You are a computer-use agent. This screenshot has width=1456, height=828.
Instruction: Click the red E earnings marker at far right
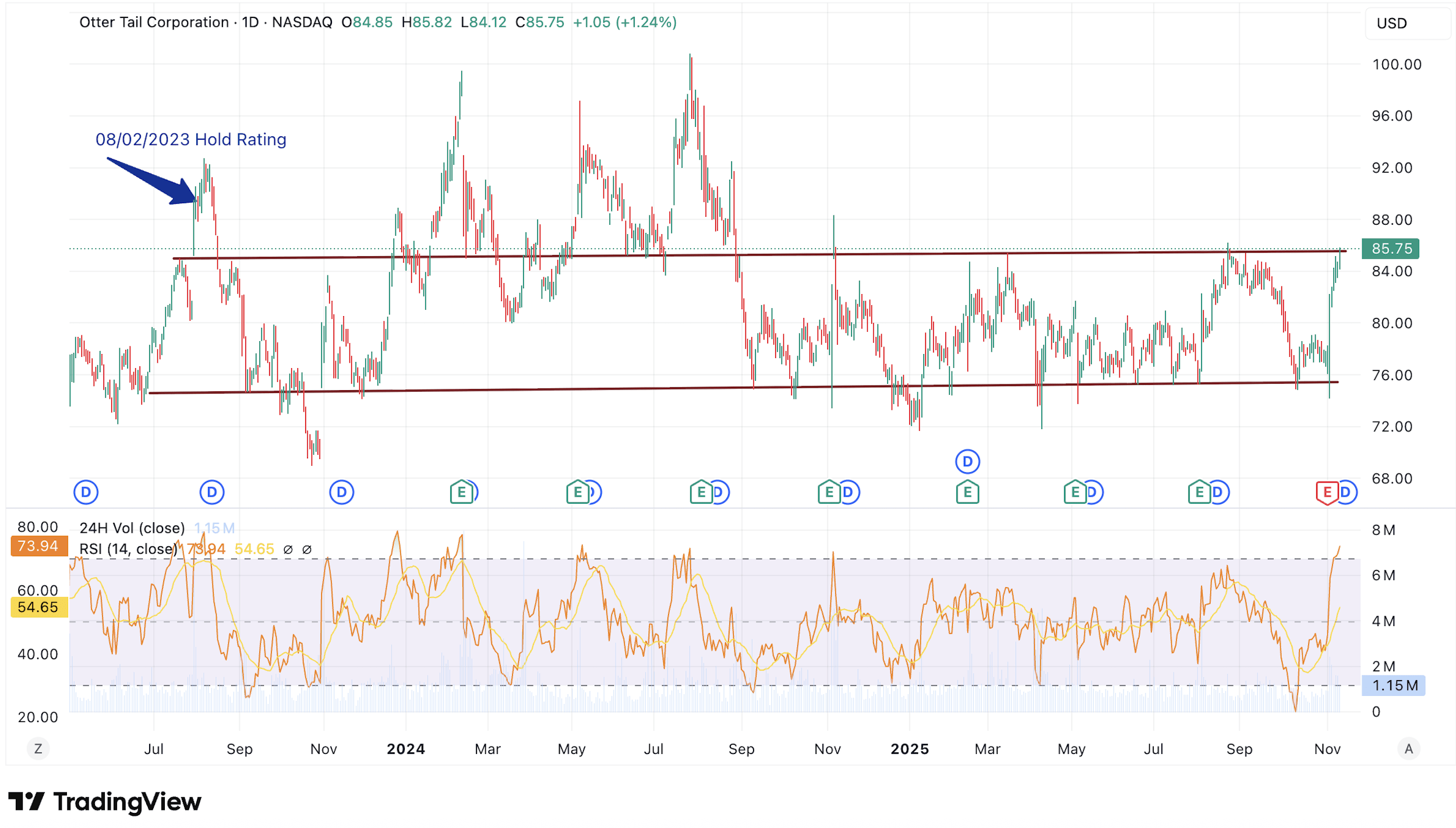tap(1328, 492)
